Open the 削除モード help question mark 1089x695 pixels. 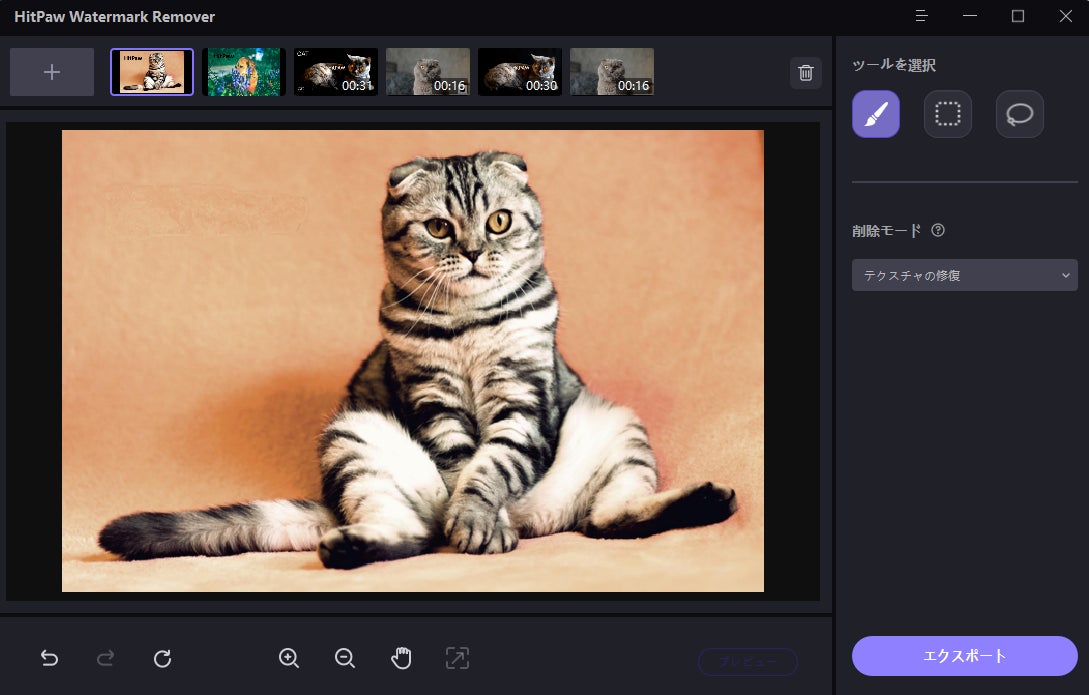[938, 231]
